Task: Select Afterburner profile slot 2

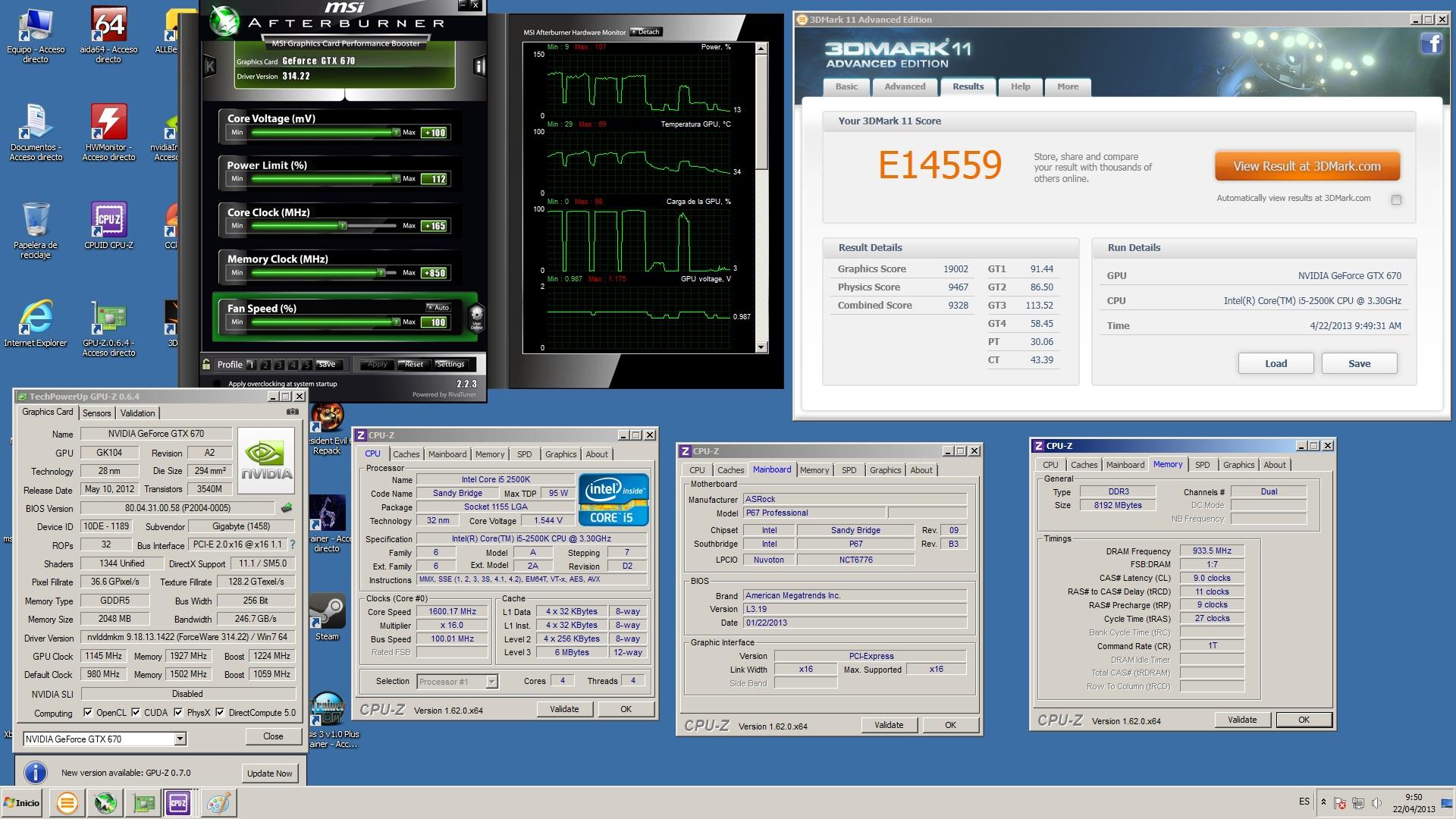Action: coord(265,365)
